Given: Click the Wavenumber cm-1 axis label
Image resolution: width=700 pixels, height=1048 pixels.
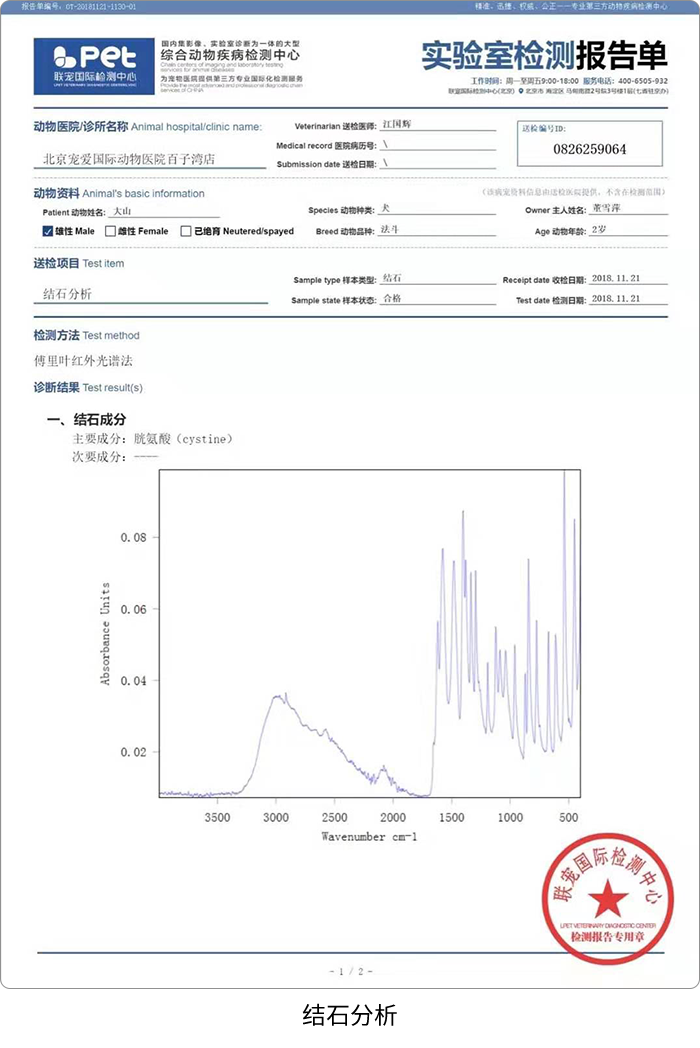Looking at the screenshot, I should (x=369, y=837).
